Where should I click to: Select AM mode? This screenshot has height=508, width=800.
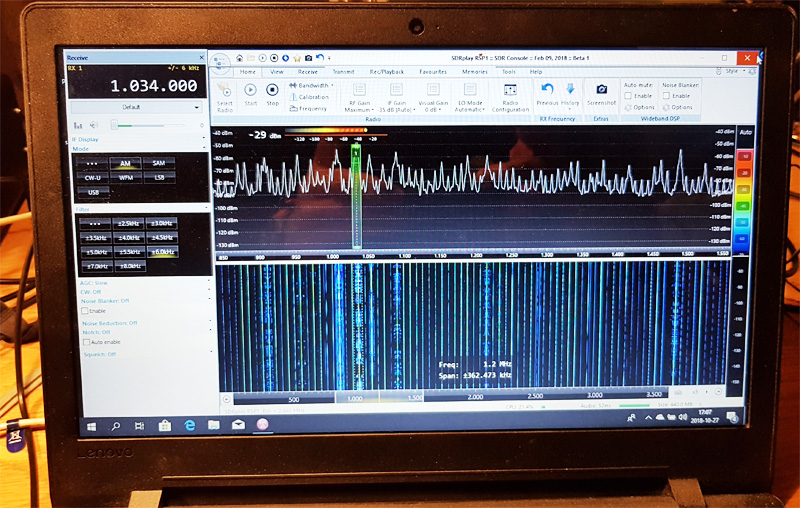126,163
